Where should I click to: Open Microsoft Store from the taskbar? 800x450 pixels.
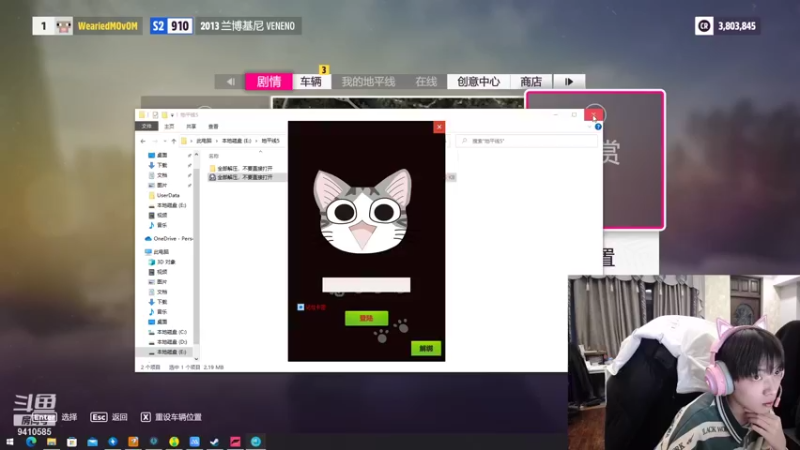pyautogui.click(x=72, y=442)
